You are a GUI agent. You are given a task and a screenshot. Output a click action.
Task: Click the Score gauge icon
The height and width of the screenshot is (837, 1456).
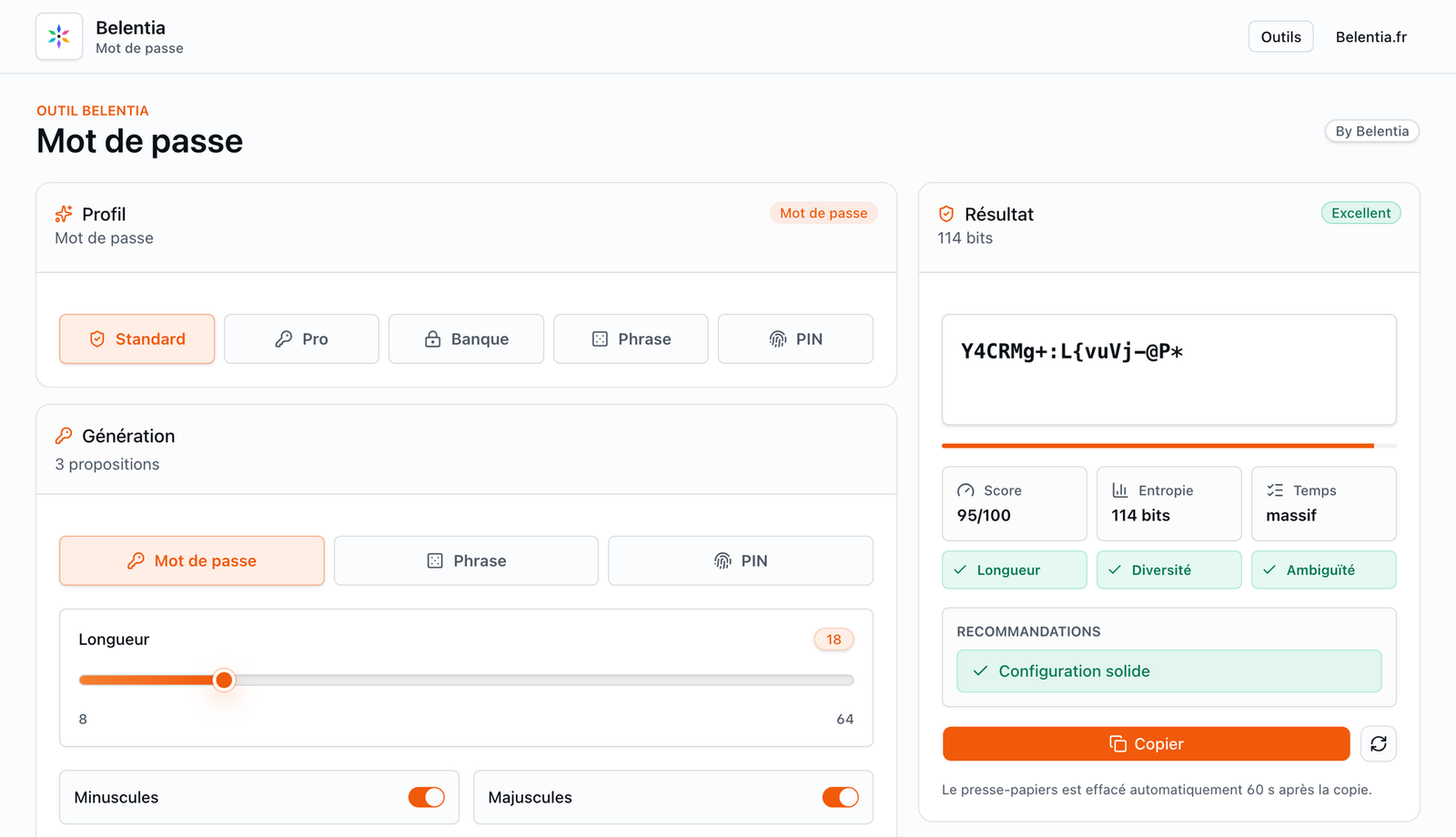(966, 490)
